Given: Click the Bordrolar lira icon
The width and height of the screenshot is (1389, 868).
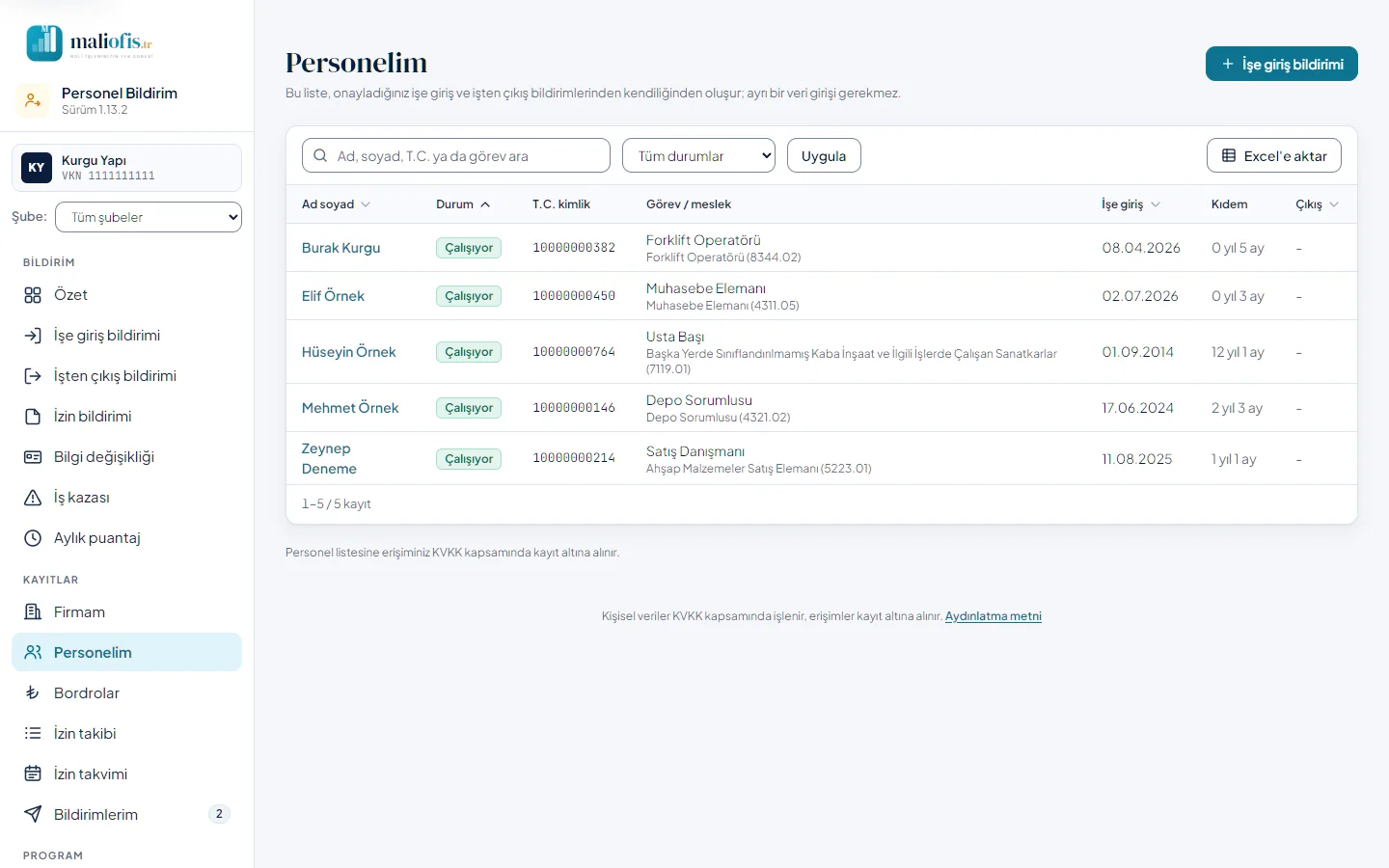Looking at the screenshot, I should point(33,693).
